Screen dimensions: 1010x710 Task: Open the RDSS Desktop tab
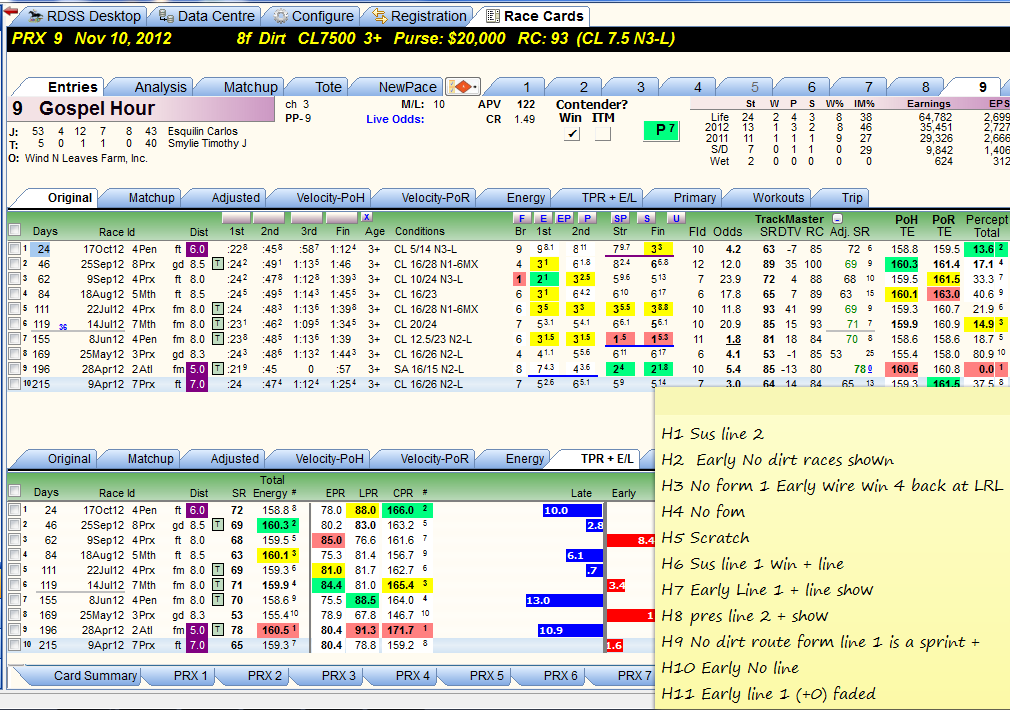(86, 16)
